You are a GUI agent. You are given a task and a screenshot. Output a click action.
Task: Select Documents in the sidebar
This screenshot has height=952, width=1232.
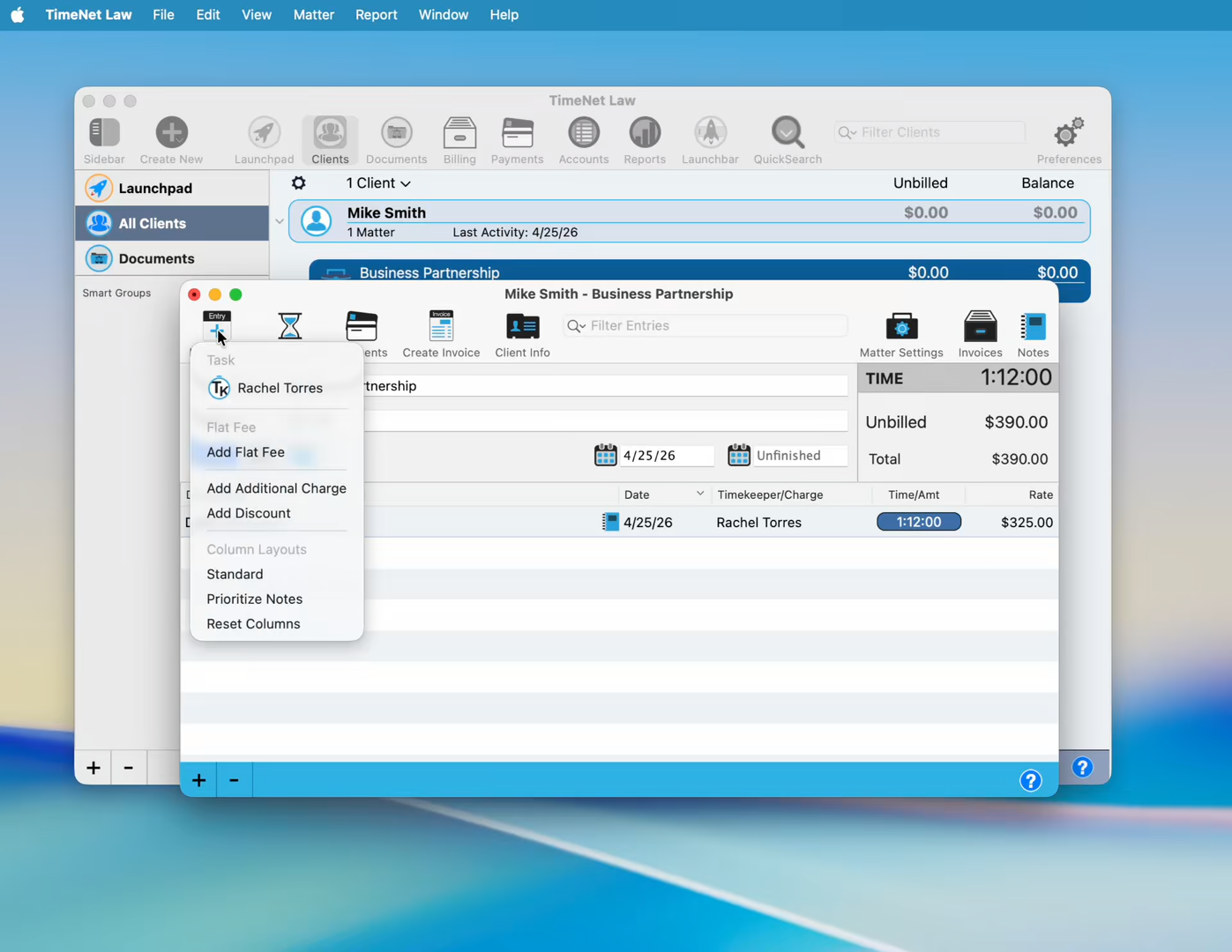[x=172, y=258]
